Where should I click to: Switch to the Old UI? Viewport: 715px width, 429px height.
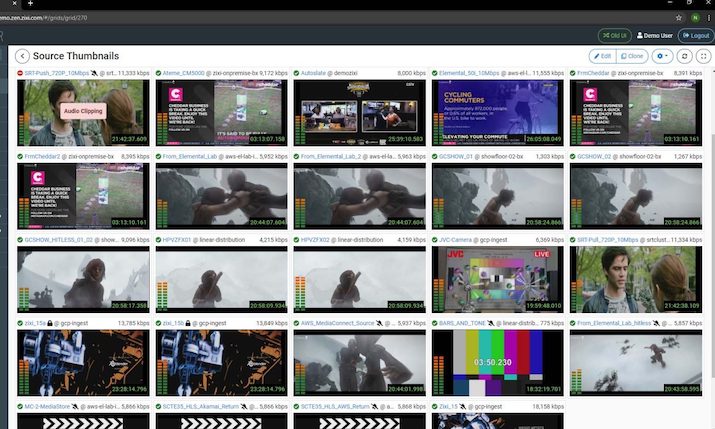tap(614, 36)
